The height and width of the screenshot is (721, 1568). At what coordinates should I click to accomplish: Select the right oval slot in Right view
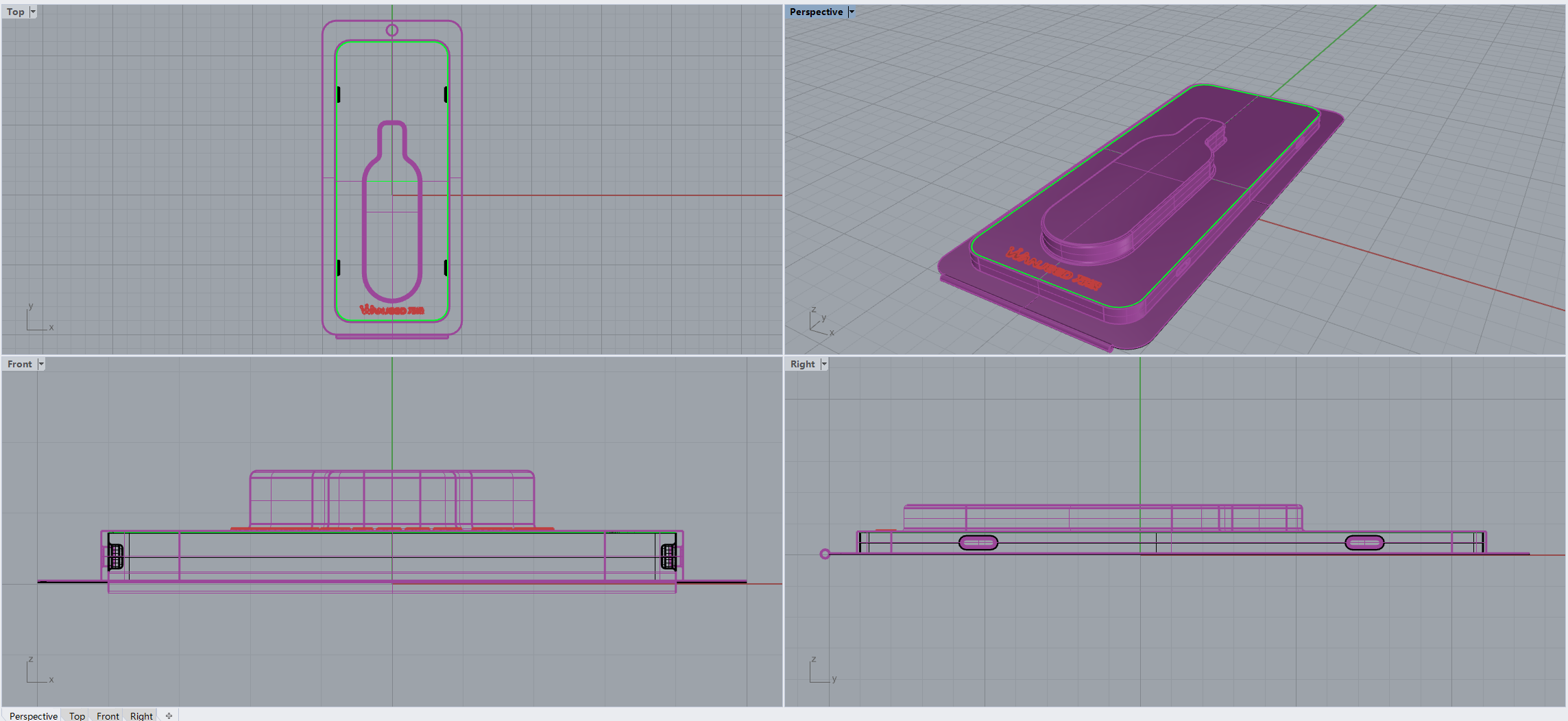pyautogui.click(x=1364, y=543)
